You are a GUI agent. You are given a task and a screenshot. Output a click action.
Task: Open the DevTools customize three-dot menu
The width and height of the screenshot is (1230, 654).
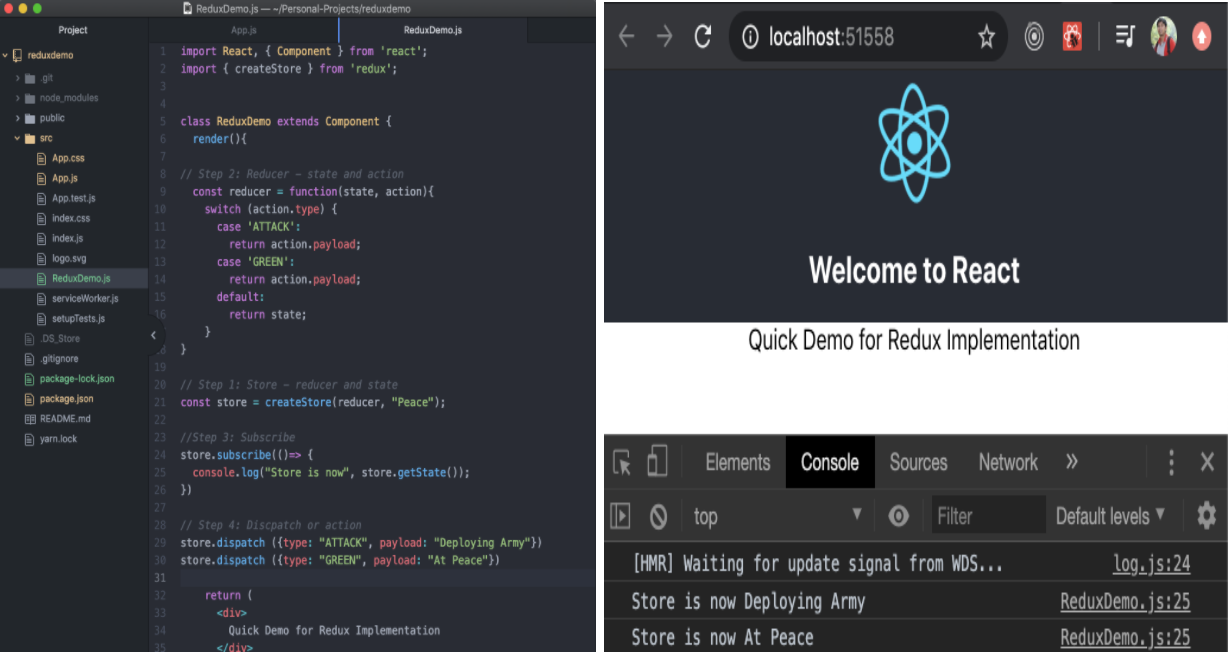tap(1170, 462)
